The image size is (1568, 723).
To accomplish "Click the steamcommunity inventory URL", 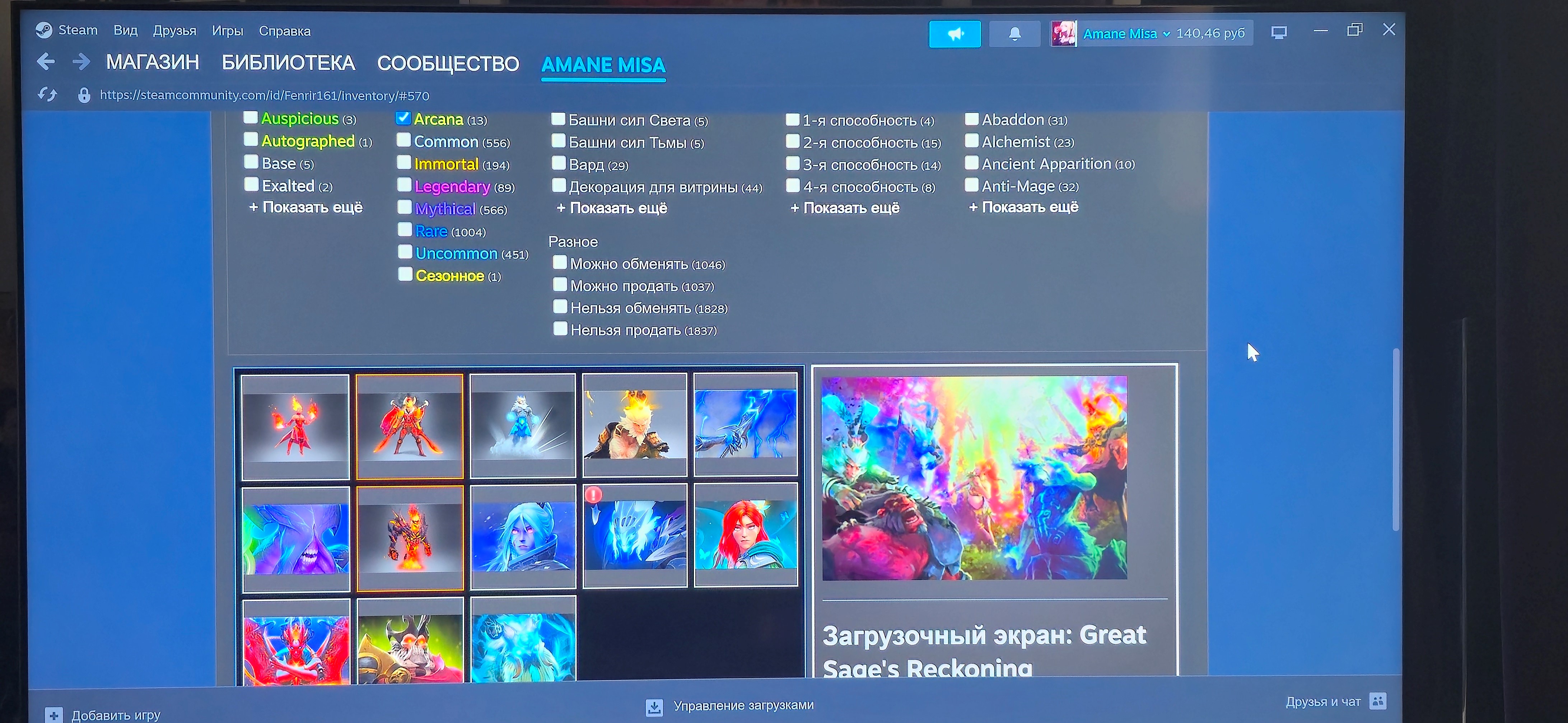I will [264, 95].
